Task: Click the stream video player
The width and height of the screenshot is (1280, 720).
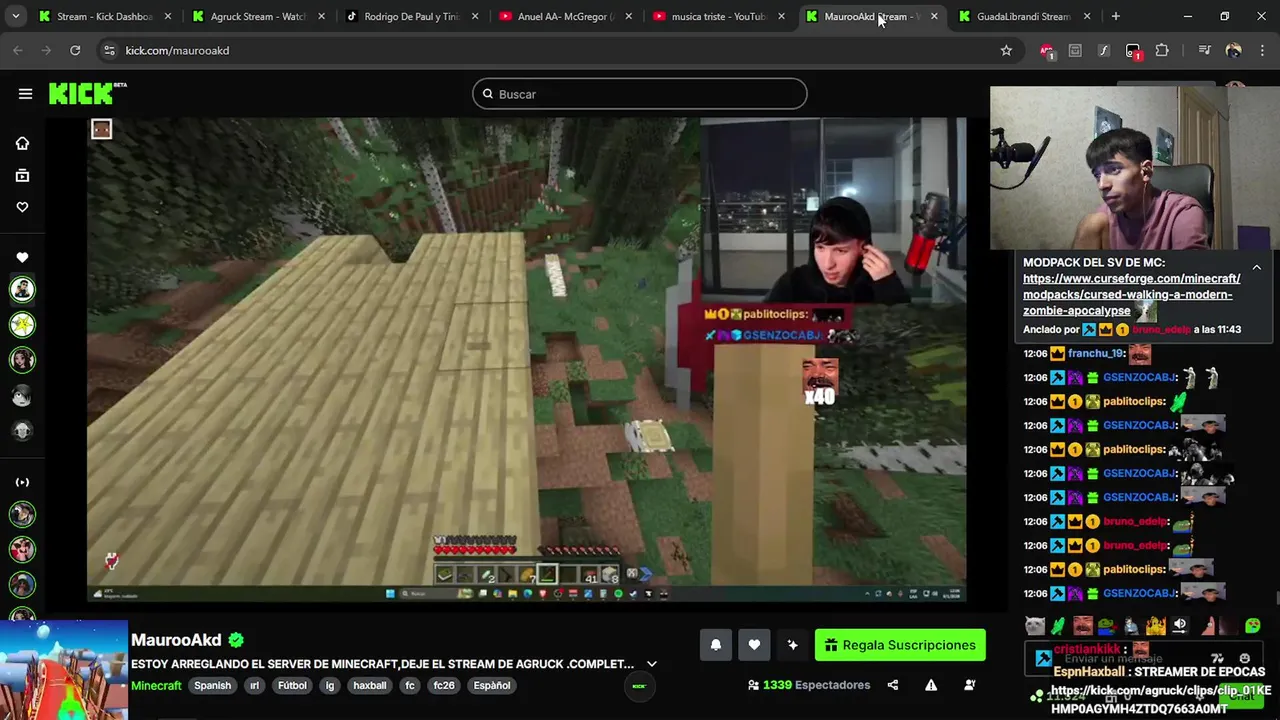Action: click(x=526, y=360)
